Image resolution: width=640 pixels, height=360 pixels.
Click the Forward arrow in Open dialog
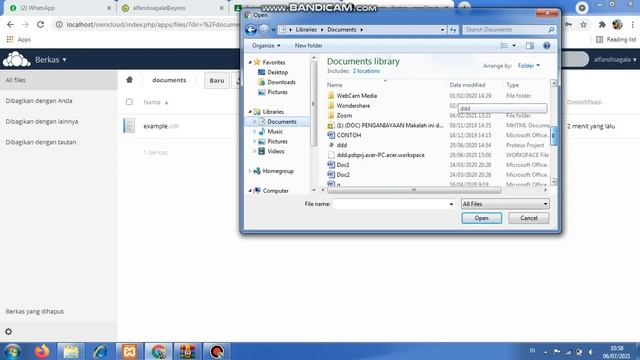(x=264, y=30)
